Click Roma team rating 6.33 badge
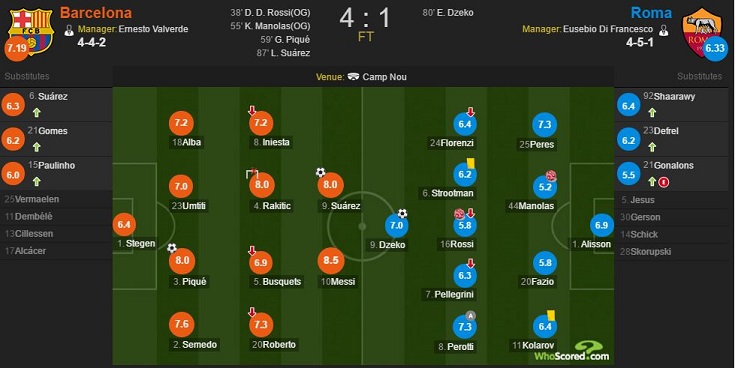The width and height of the screenshot is (735, 368). tap(715, 49)
